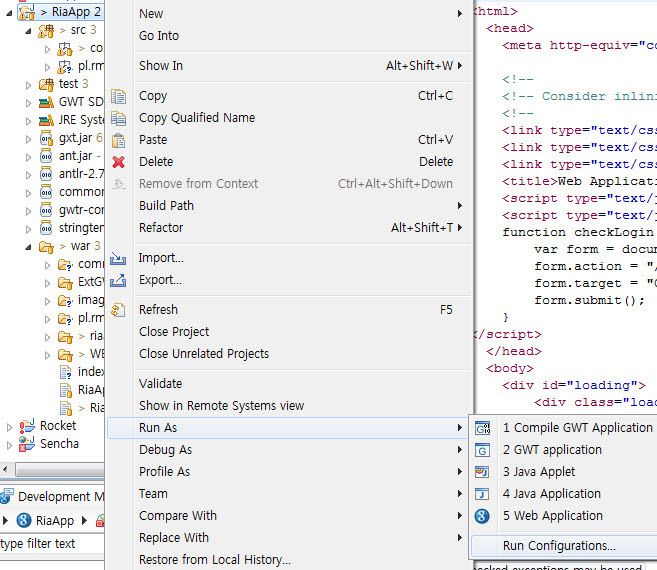Screen dimensions: 657x570
Task: Click the src source folder icon
Action: (x=46, y=31)
